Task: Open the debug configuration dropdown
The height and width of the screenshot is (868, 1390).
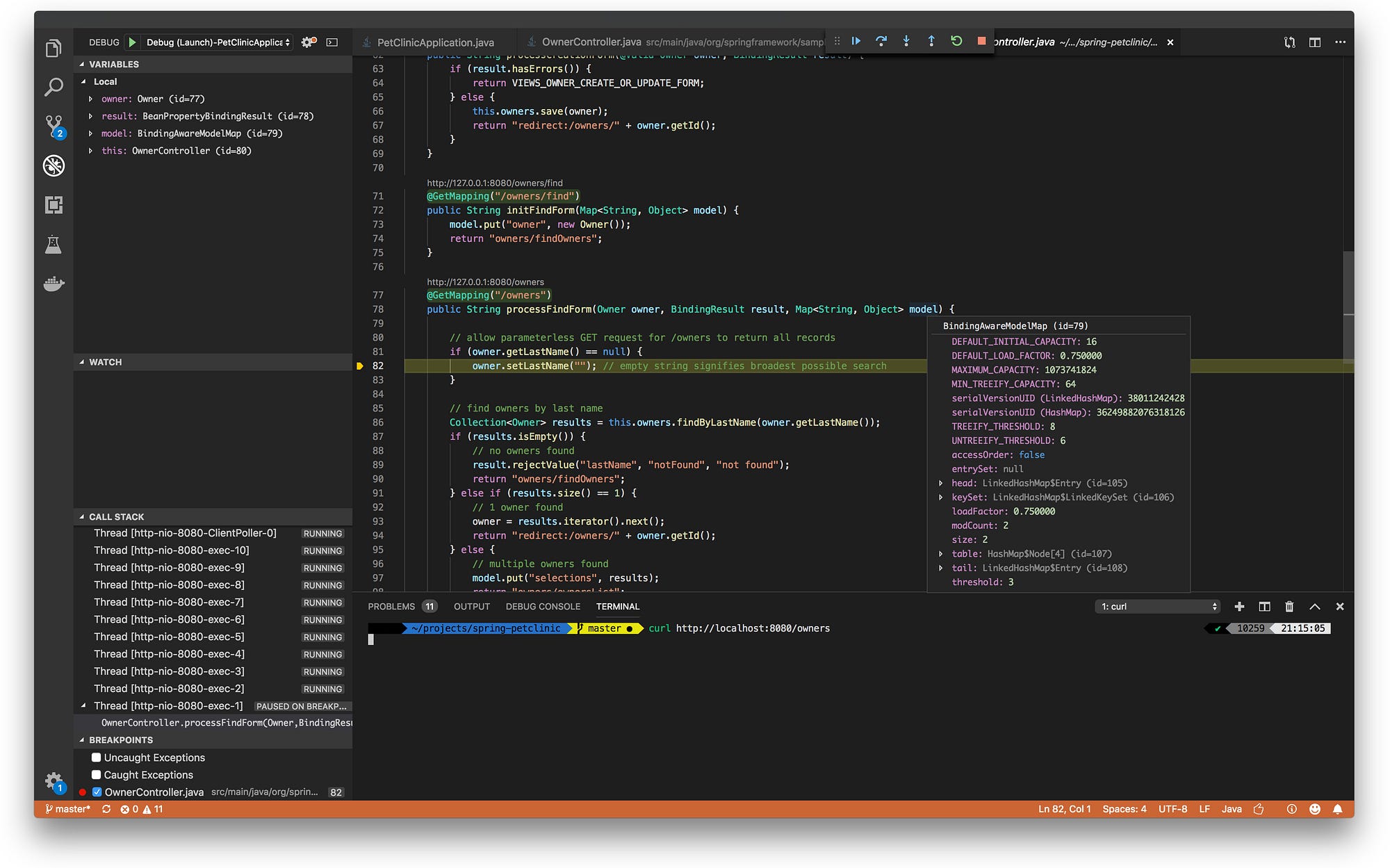Action: pyautogui.click(x=216, y=42)
